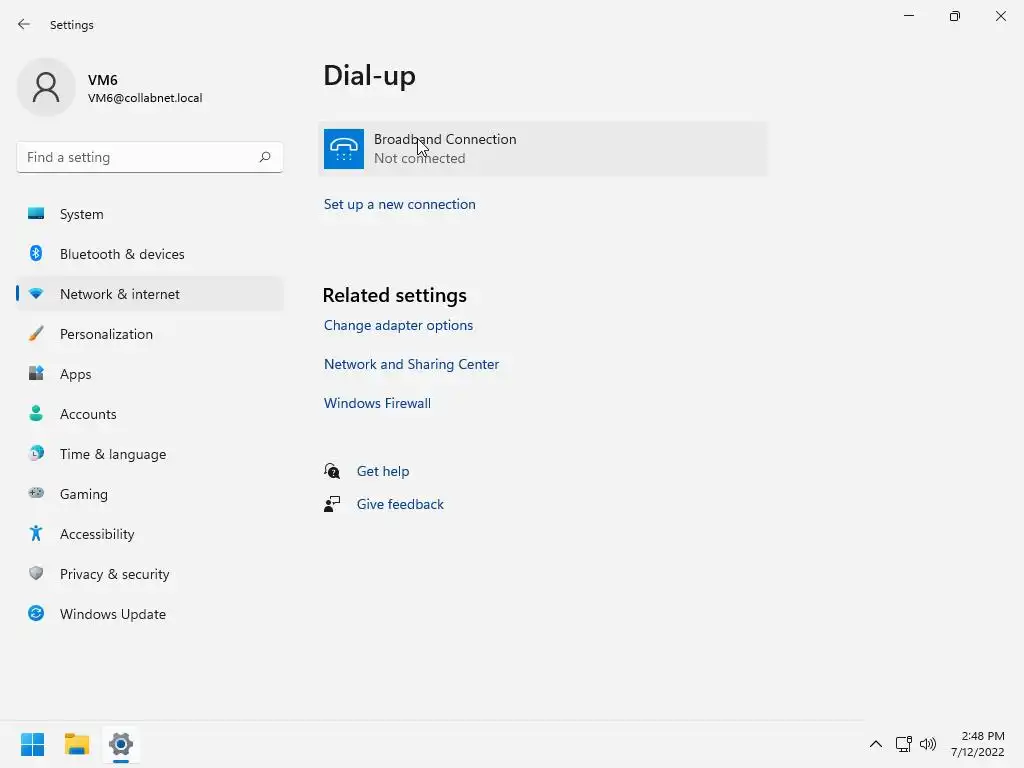Open the System settings category

pyautogui.click(x=82, y=214)
